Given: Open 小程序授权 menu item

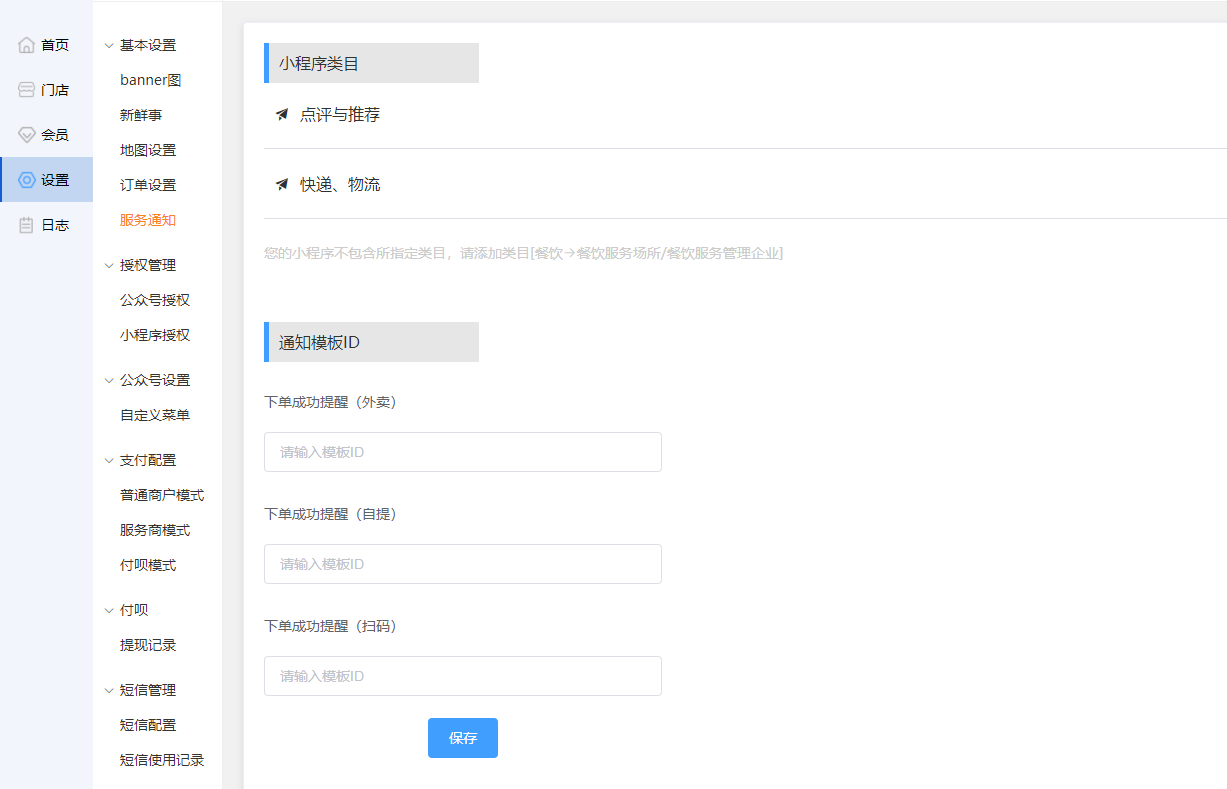Looking at the screenshot, I should [x=155, y=335].
